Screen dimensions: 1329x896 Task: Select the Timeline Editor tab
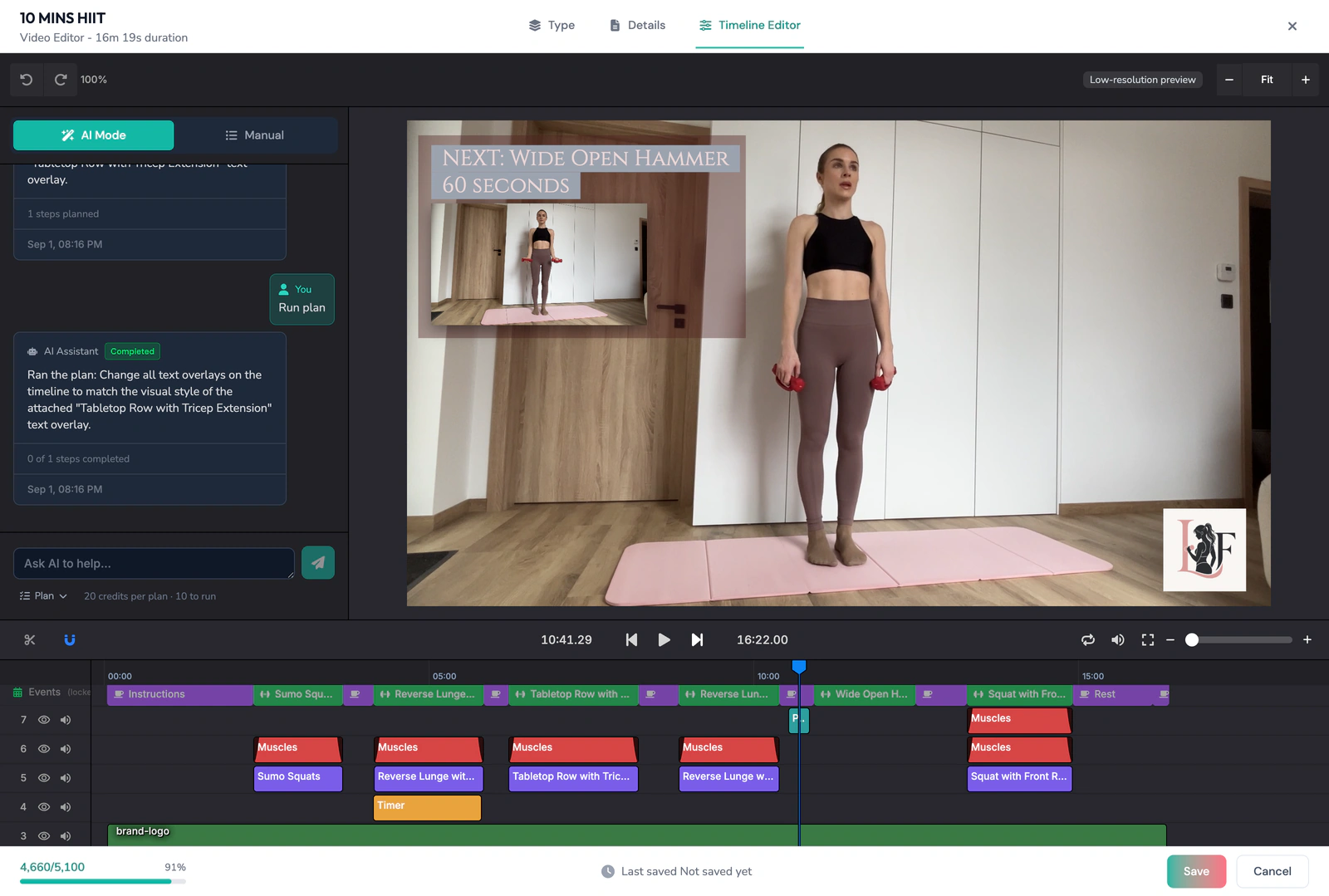tap(749, 25)
